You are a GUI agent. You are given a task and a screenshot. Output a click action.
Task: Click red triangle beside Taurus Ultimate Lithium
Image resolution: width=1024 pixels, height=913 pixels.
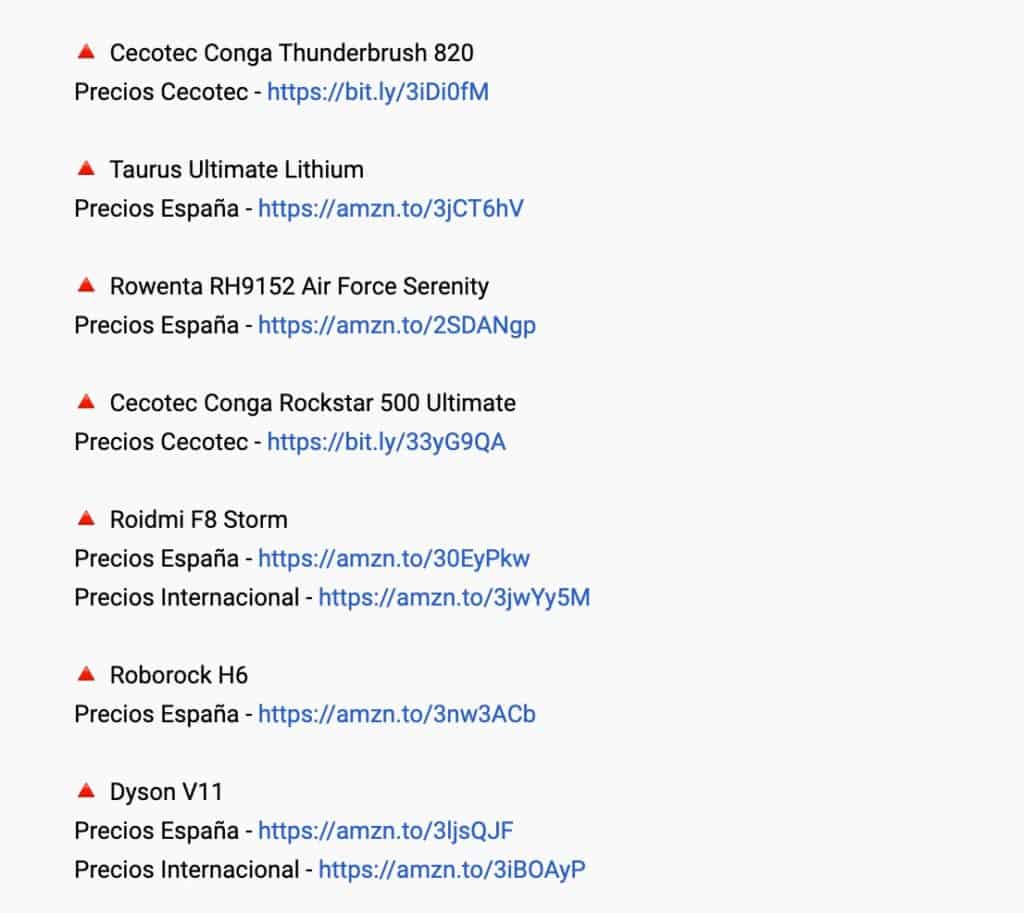coord(86,168)
